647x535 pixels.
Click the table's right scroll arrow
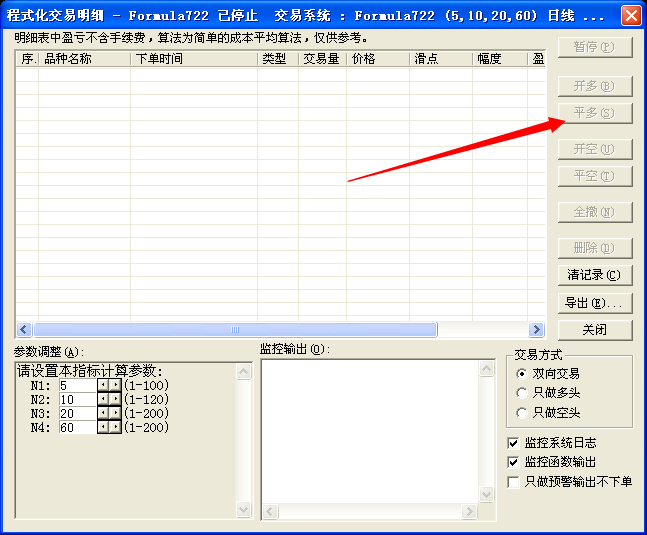(x=536, y=330)
